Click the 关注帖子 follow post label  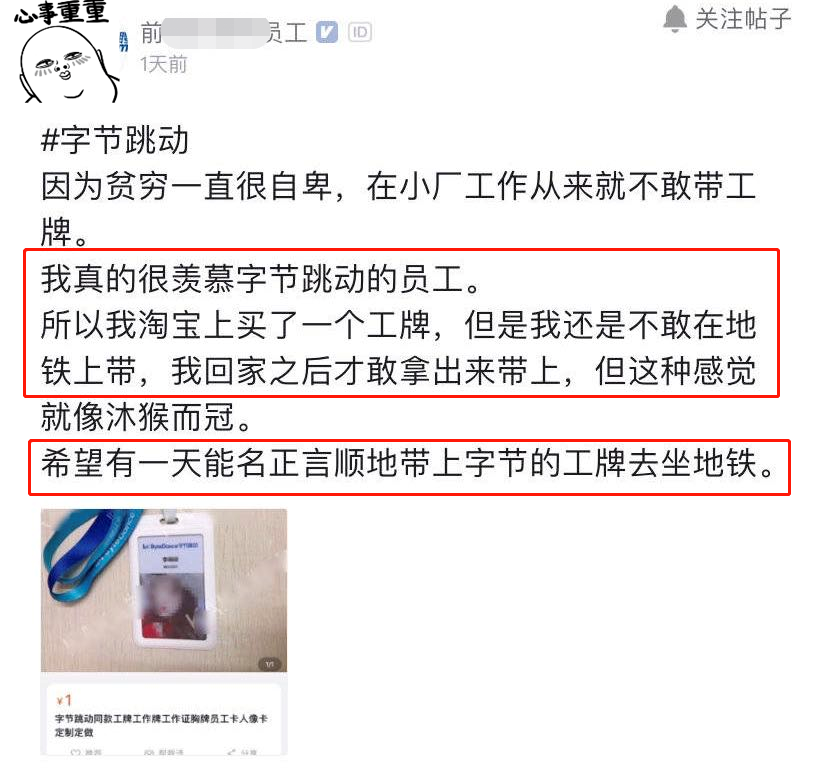pyautogui.click(x=743, y=19)
